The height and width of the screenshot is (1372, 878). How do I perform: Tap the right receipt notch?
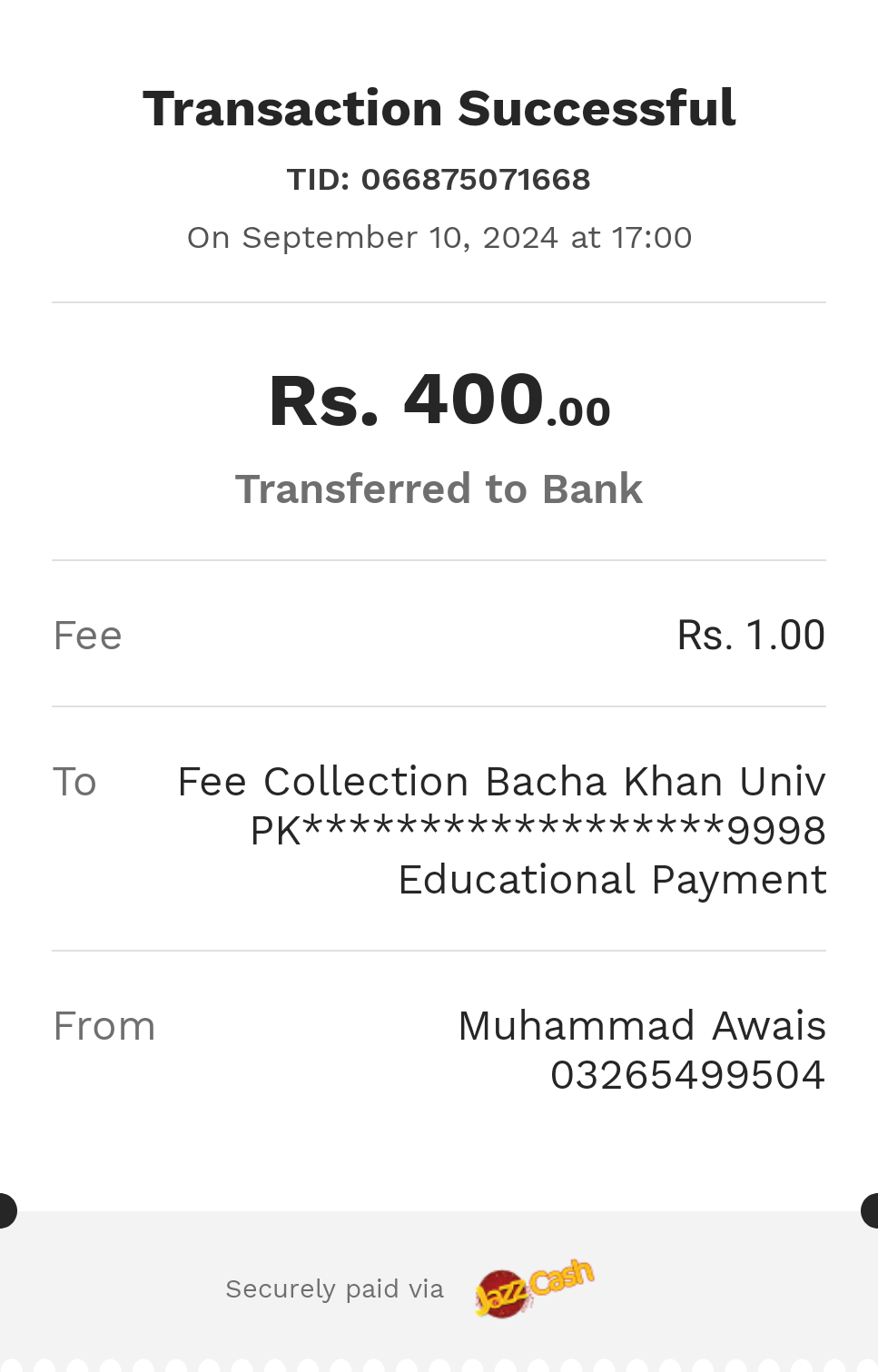[x=870, y=1211]
